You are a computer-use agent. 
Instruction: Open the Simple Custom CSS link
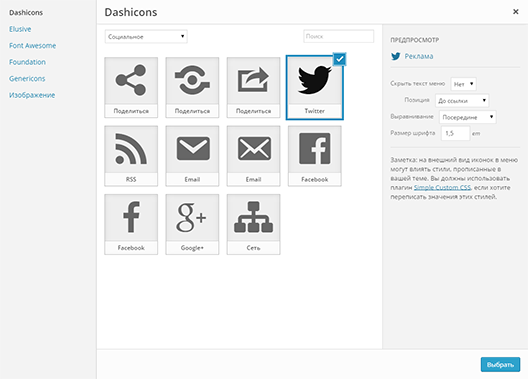(442, 187)
